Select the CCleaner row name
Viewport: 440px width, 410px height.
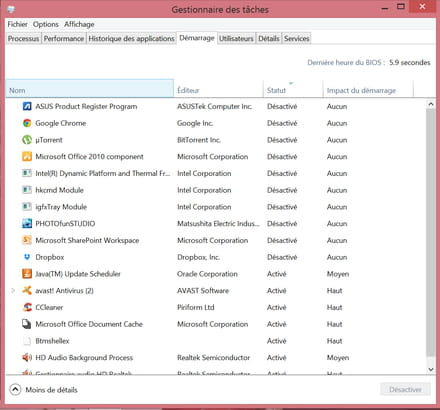coord(49,307)
